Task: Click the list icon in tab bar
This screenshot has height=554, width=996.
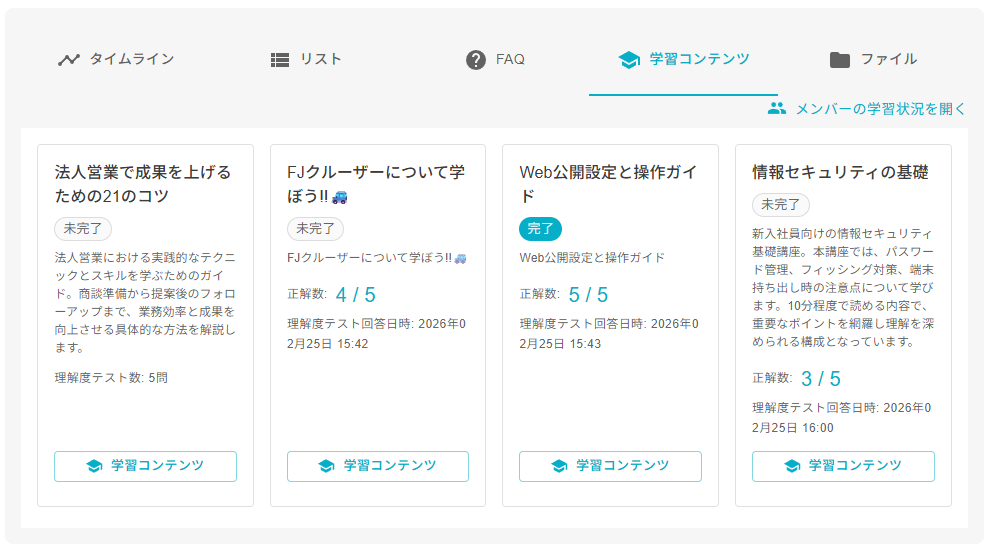Action: click(x=280, y=60)
